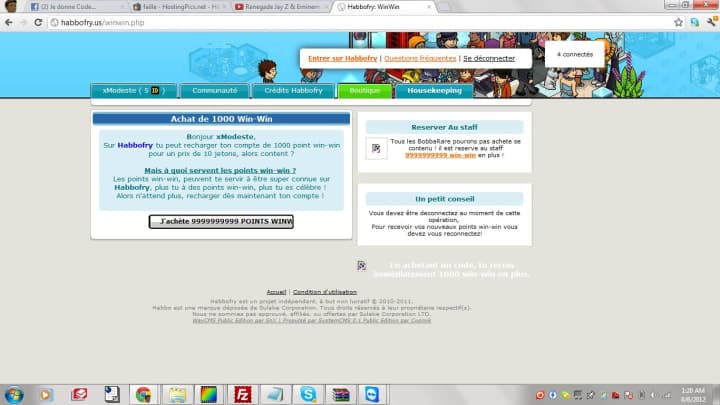The width and height of the screenshot is (720, 405).
Task: Open the Skype taskbar icon
Action: [308, 394]
